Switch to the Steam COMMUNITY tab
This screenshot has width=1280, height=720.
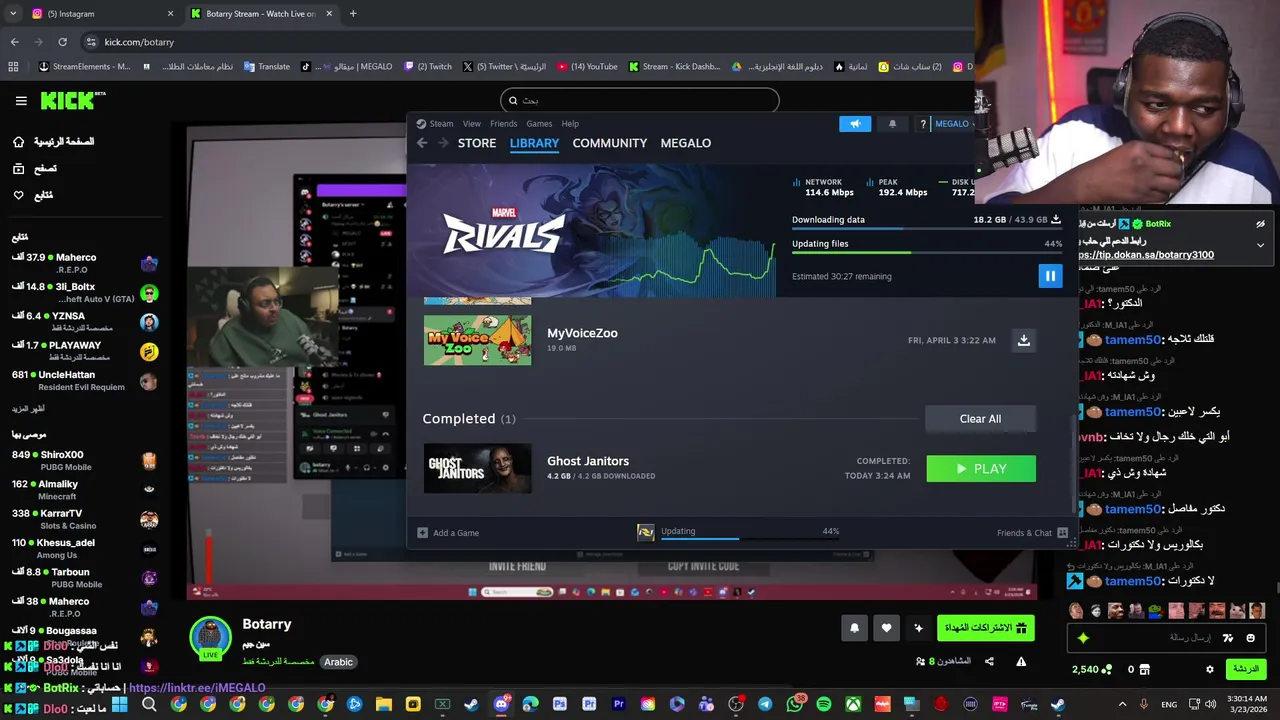tap(610, 143)
